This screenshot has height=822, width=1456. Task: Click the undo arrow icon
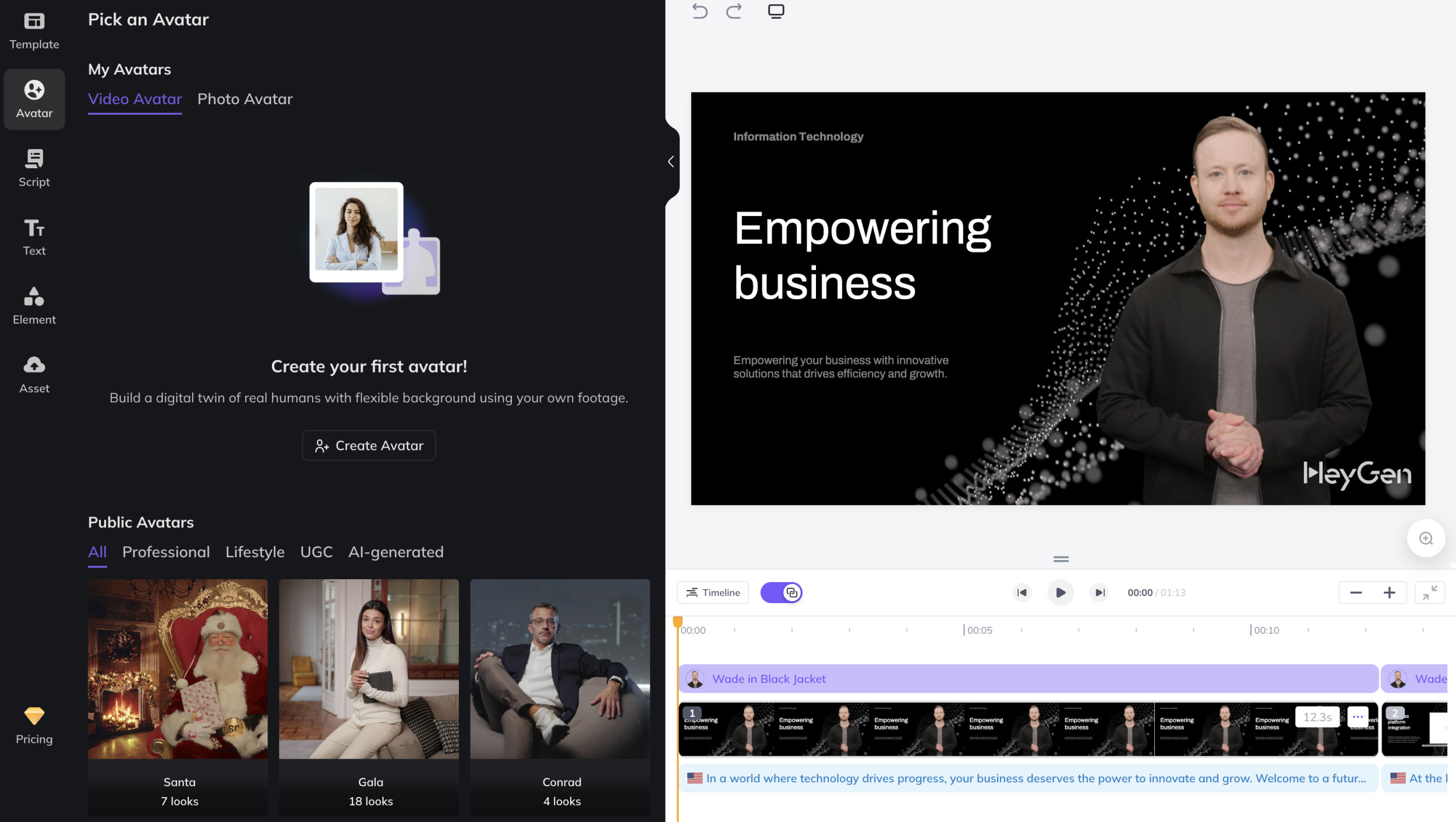click(x=699, y=11)
